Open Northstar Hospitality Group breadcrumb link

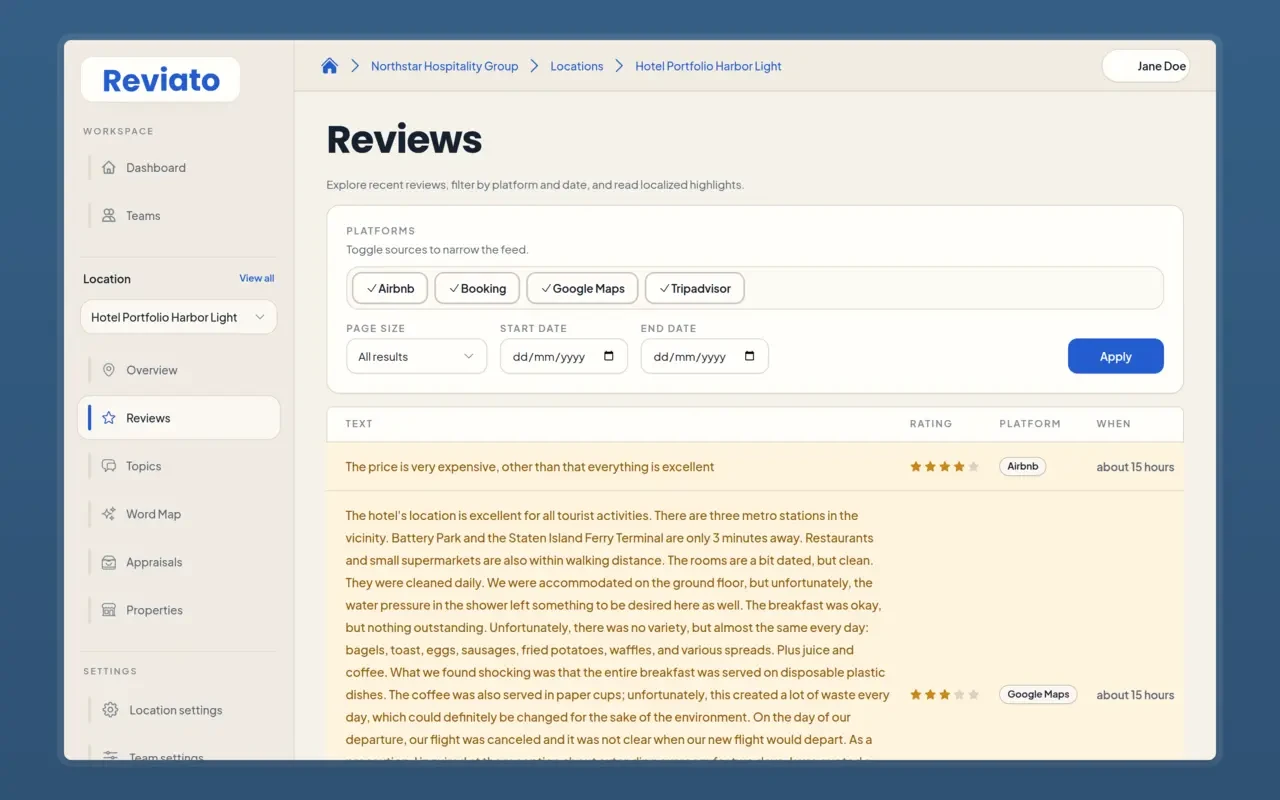pos(445,66)
